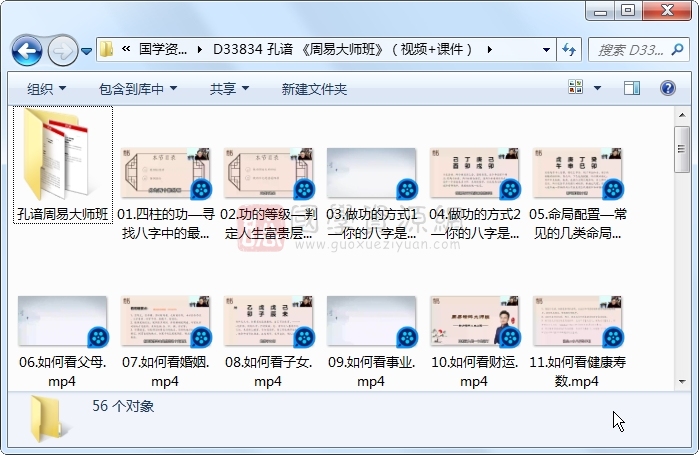The image size is (699, 455).
Task: Click the file name 07.如何看婚姻.mp4
Action: pos(165,372)
